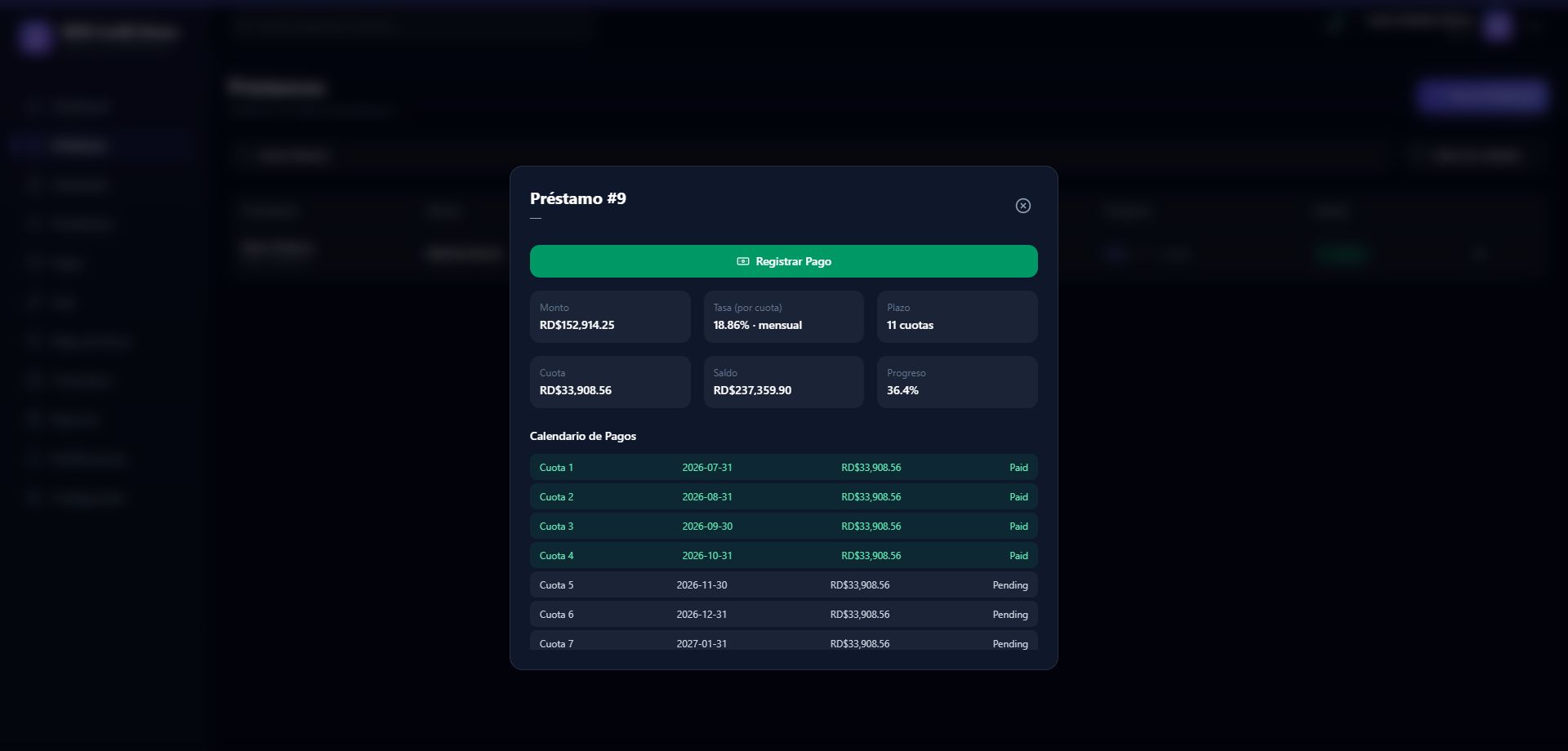Select the Cuota 7 row label
The height and width of the screenshot is (751, 1568).
[x=556, y=644]
